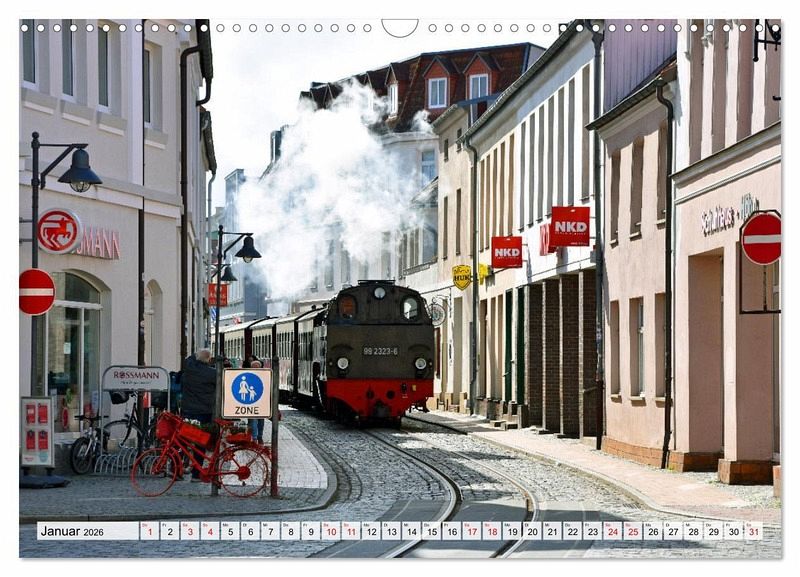Click the white ROSSMANN sidewalk stand sign
The image size is (800, 577).
click(x=136, y=379)
